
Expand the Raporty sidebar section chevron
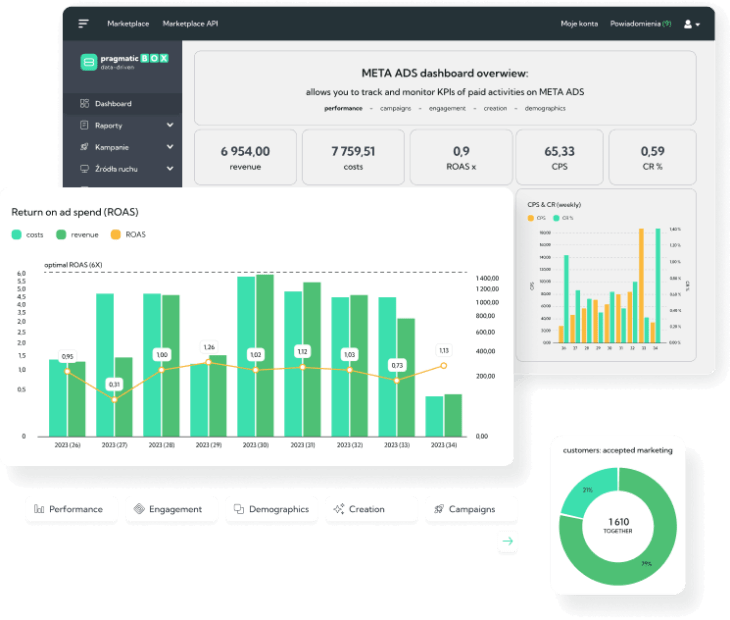[170, 126]
